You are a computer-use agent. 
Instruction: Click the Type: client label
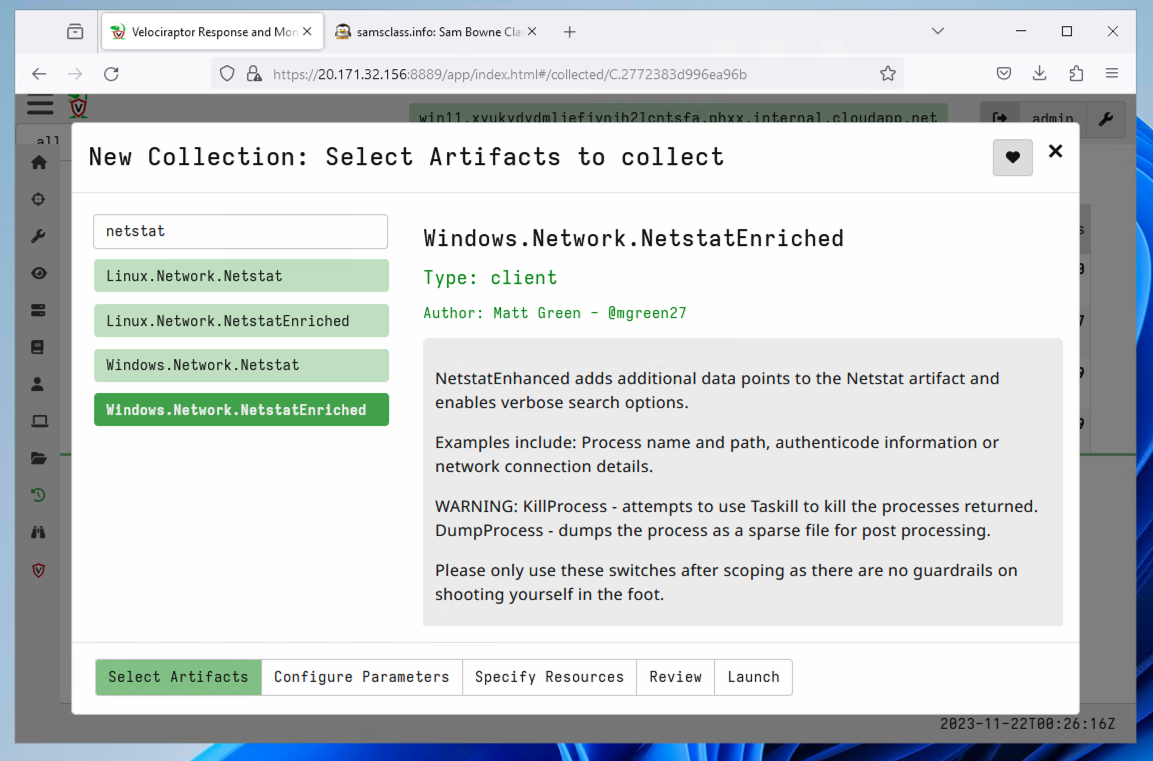(490, 278)
